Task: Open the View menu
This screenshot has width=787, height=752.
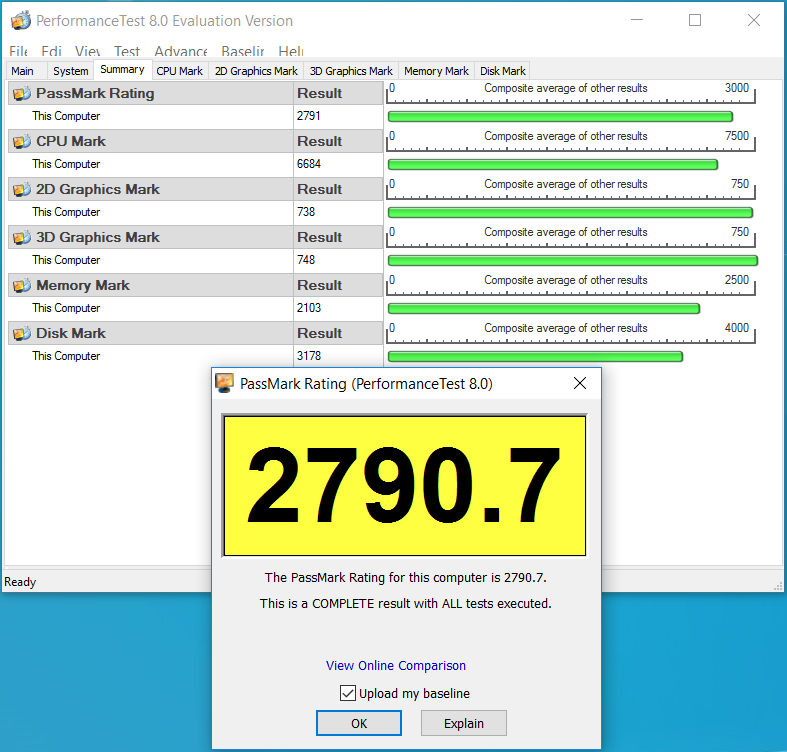Action: tap(88, 51)
